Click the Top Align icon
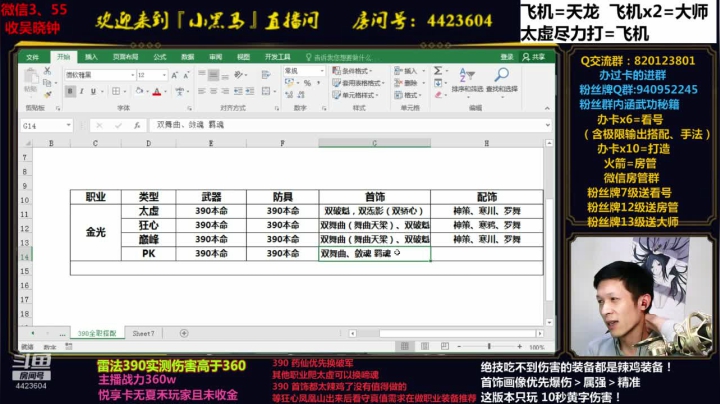 [202, 74]
